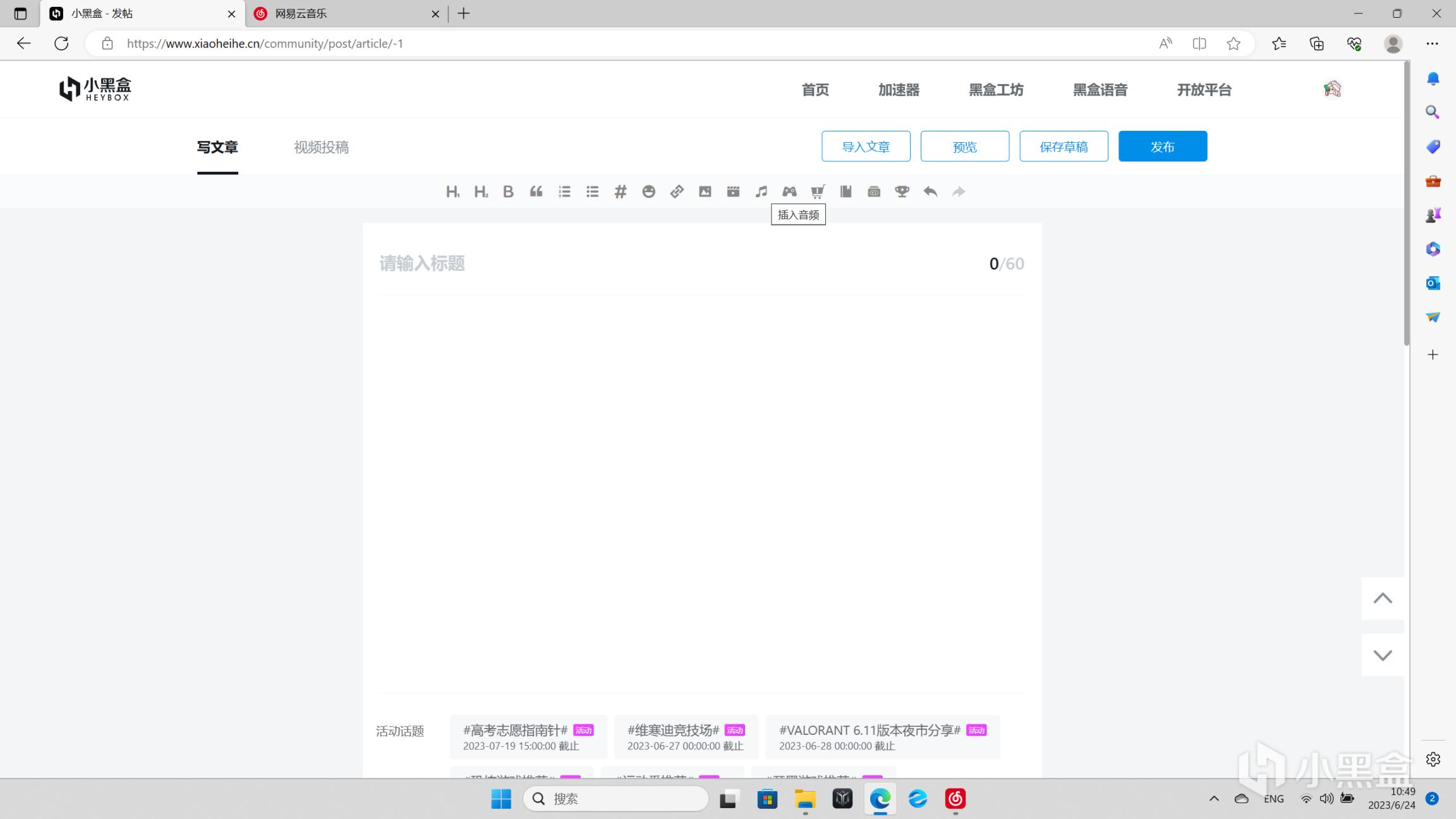
Task: Open NetEase Cloud Music from taskbar
Action: click(955, 799)
